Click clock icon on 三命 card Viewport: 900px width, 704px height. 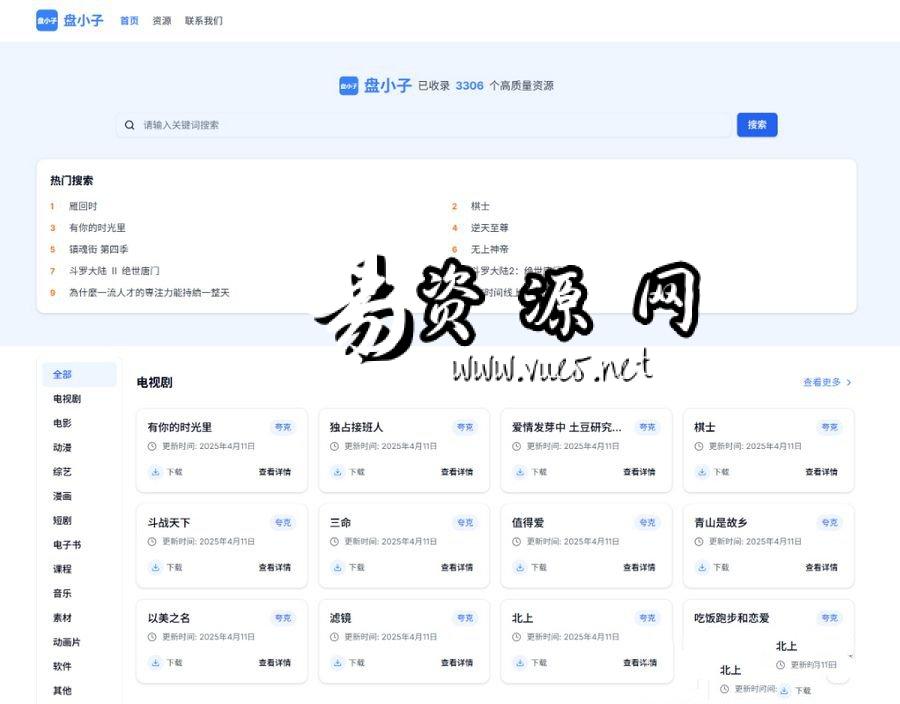click(x=334, y=542)
